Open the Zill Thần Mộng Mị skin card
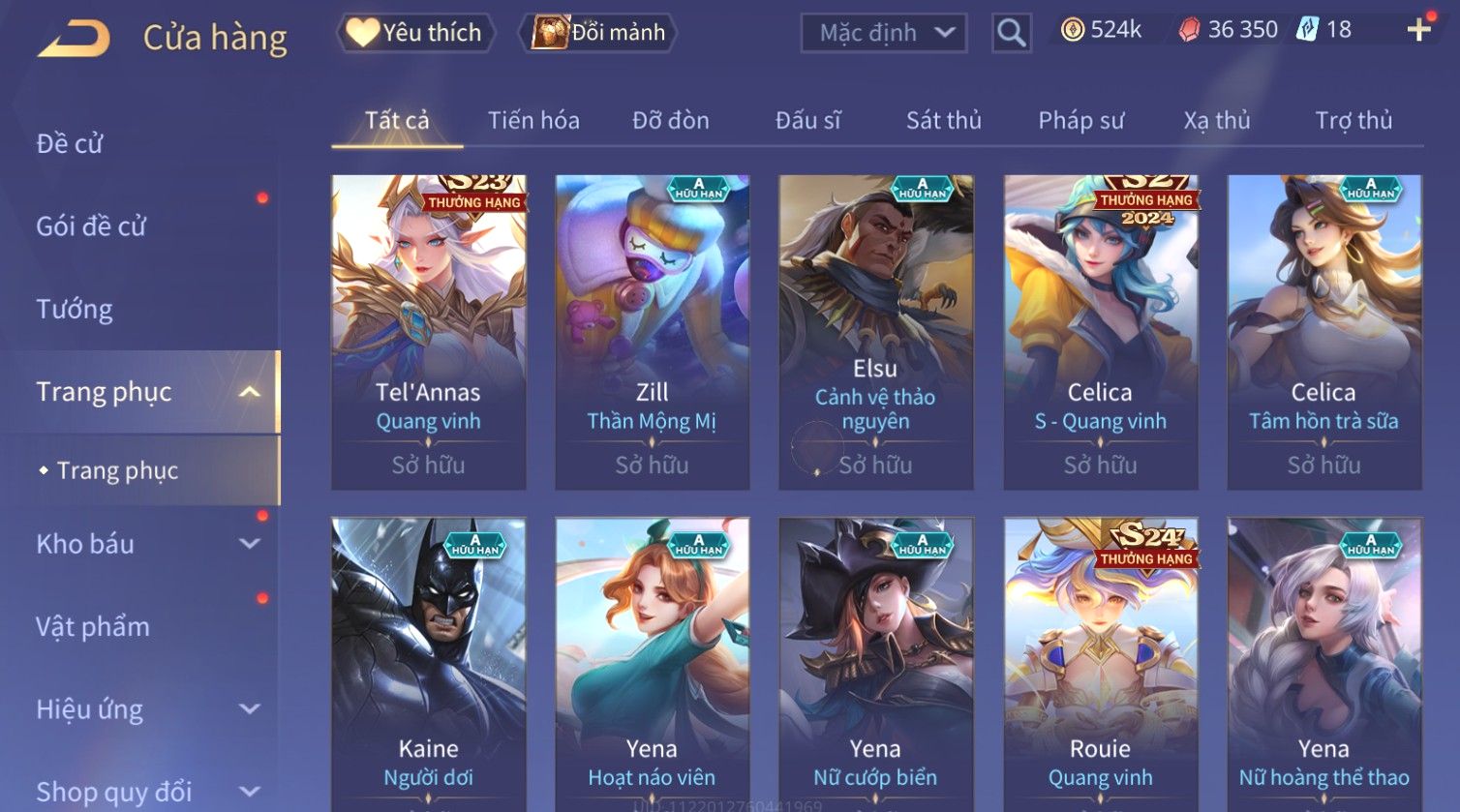The height and width of the screenshot is (812, 1460). click(x=653, y=332)
